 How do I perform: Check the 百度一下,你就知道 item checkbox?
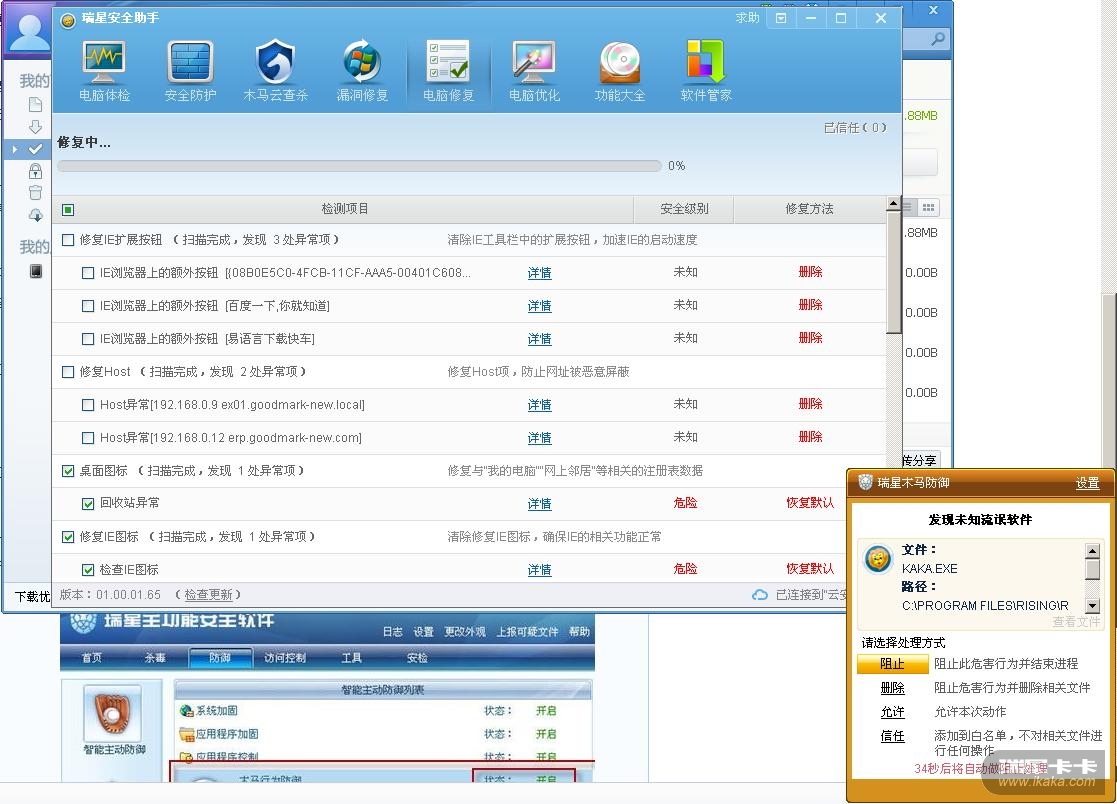click(88, 306)
